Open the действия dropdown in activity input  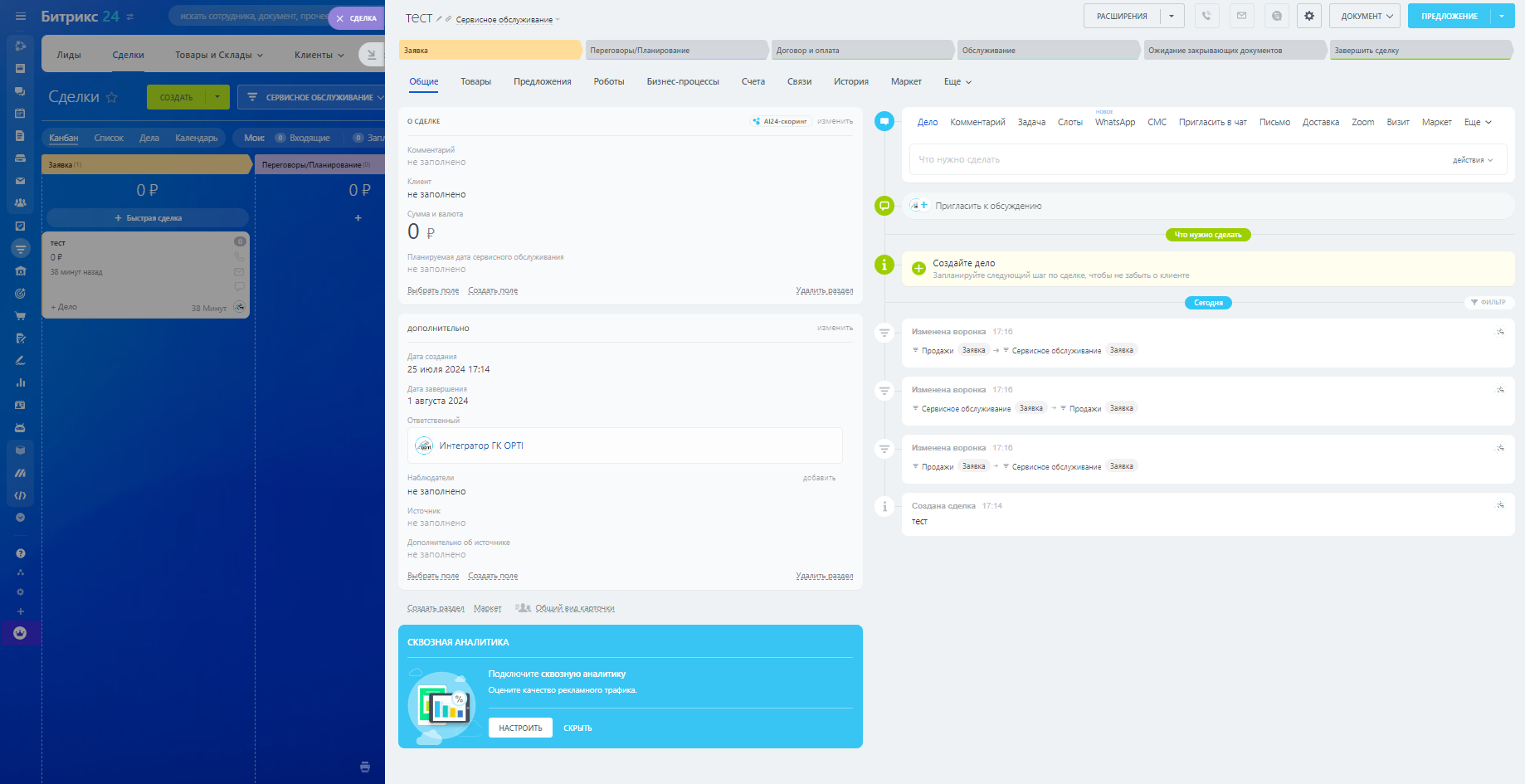click(x=1472, y=160)
